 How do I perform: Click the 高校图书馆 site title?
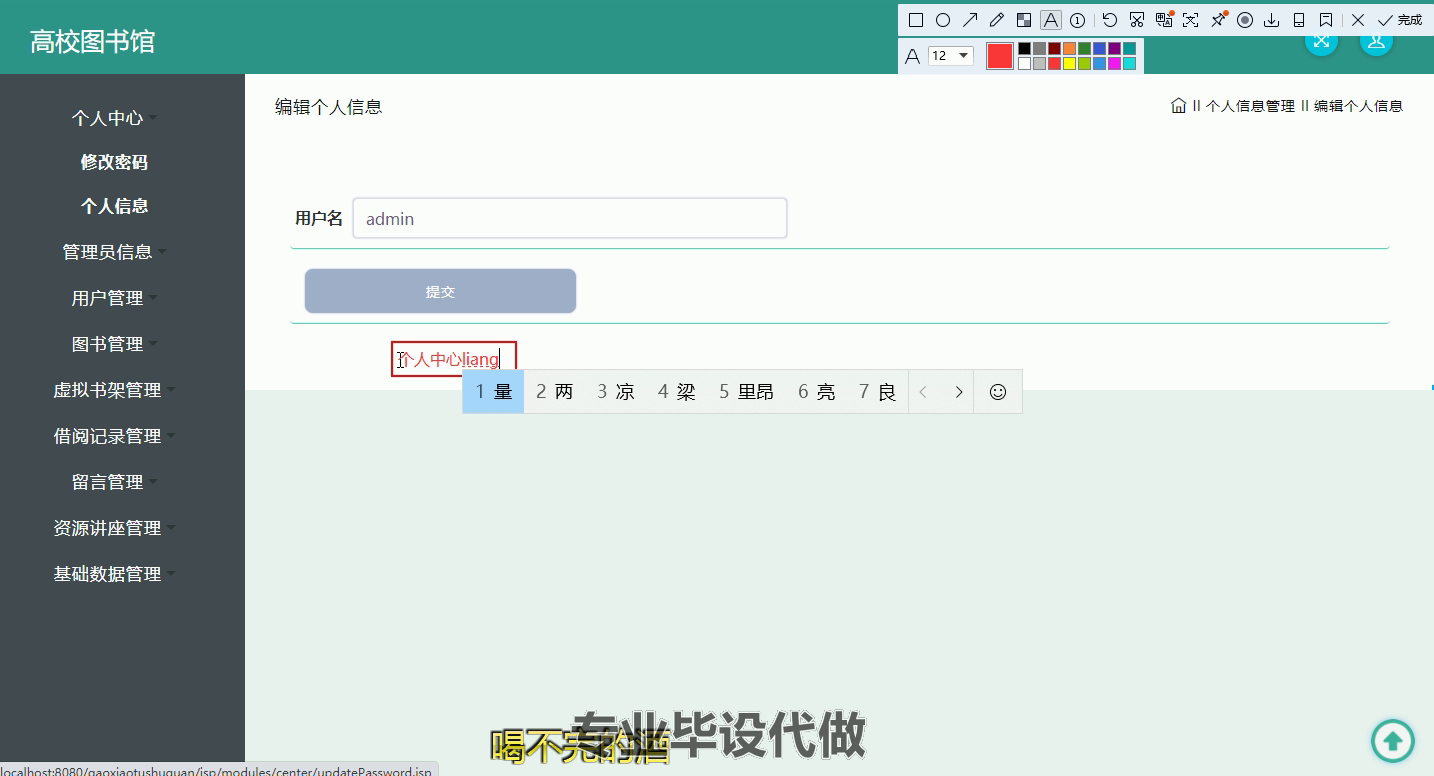point(92,41)
